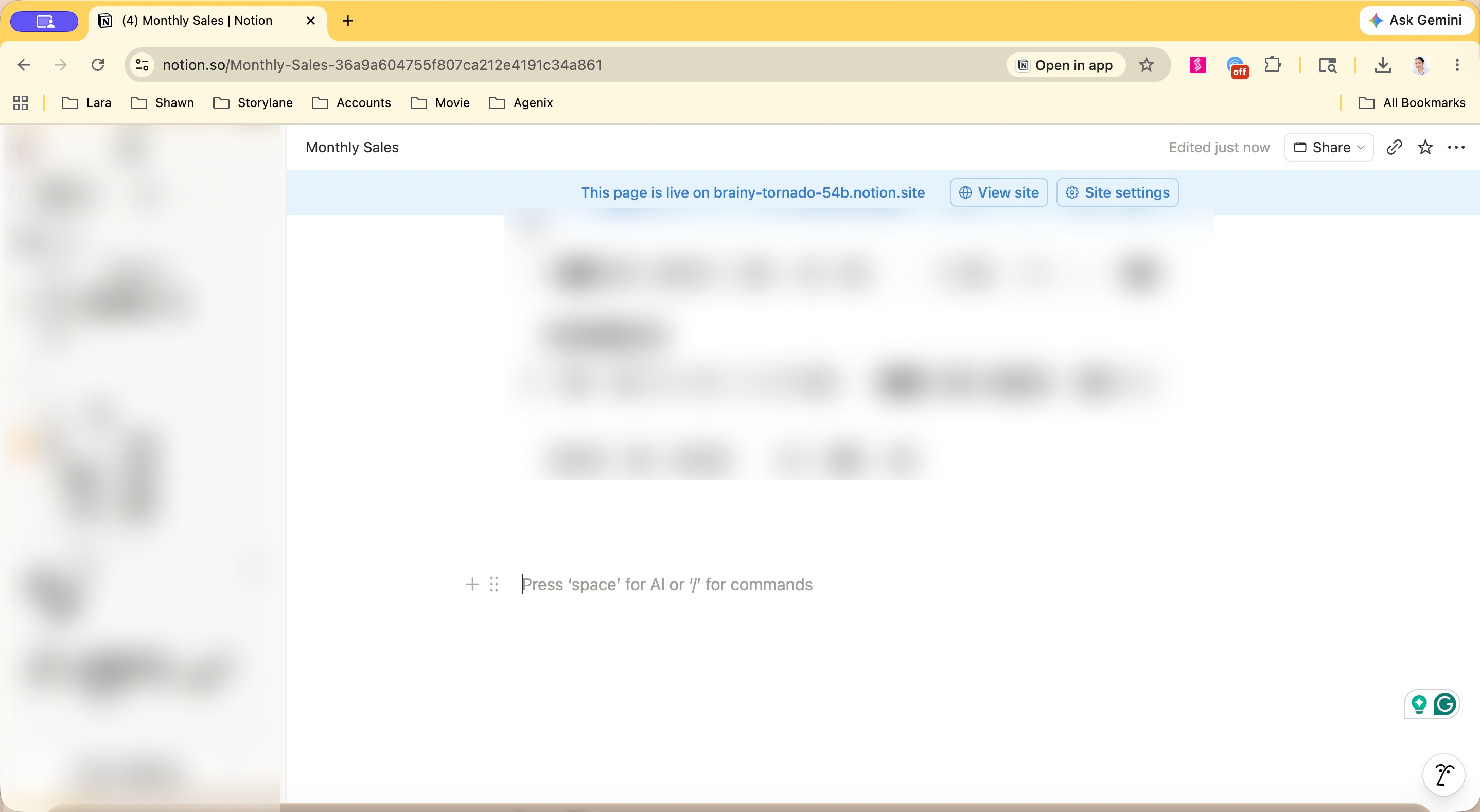
Task: Click the View site button
Action: point(998,192)
